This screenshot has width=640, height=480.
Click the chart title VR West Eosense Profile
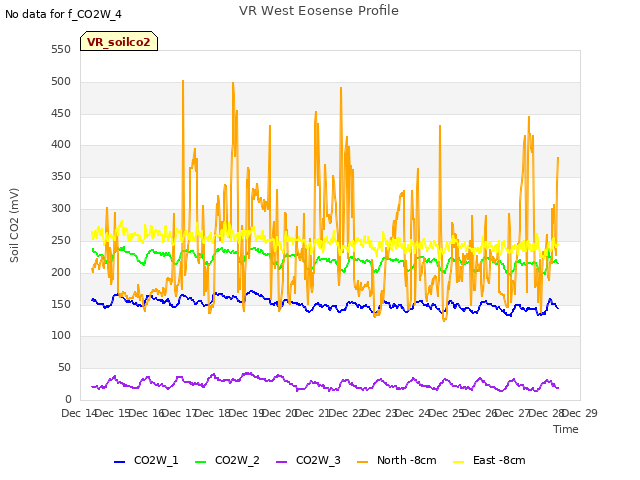coord(319,11)
